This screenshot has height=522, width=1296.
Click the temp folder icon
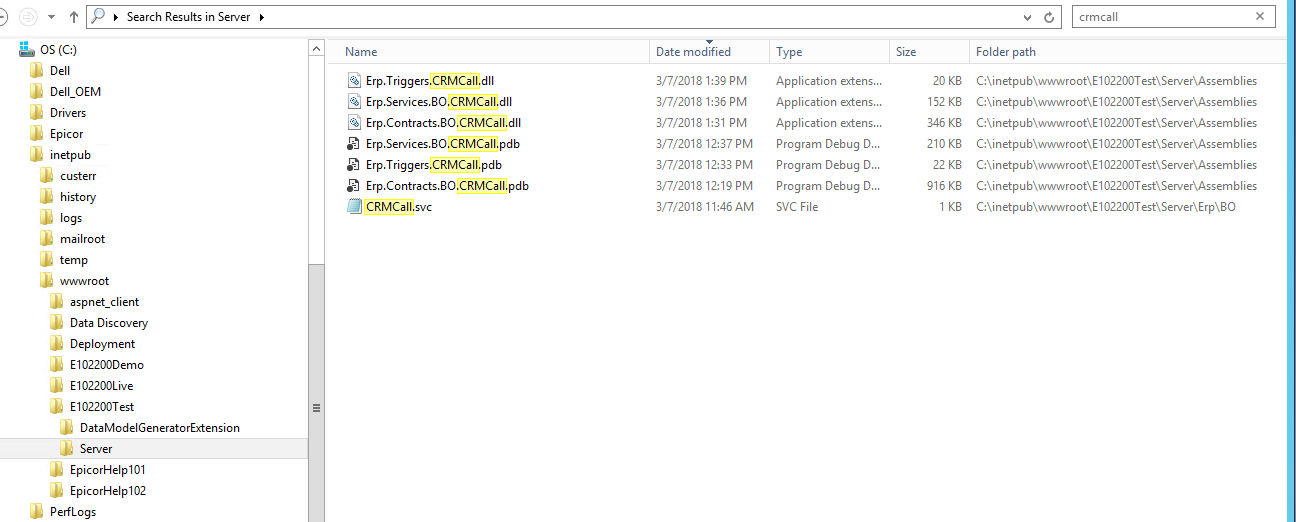click(x=47, y=259)
